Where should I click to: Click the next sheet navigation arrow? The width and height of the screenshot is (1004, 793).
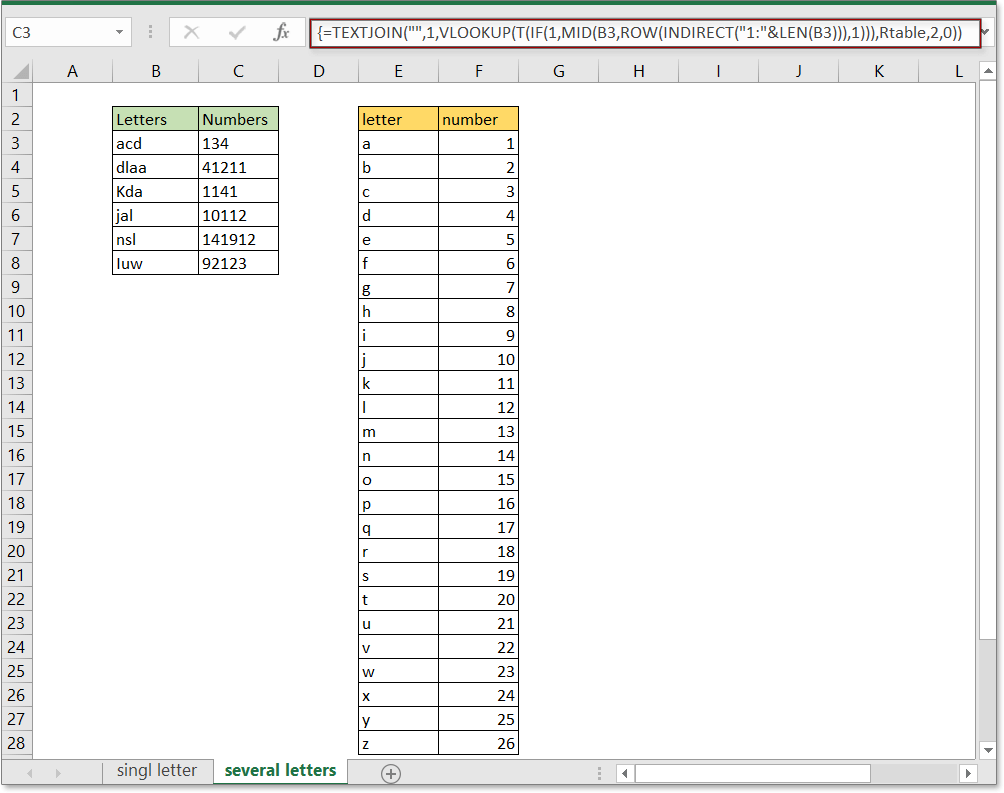pos(60,771)
